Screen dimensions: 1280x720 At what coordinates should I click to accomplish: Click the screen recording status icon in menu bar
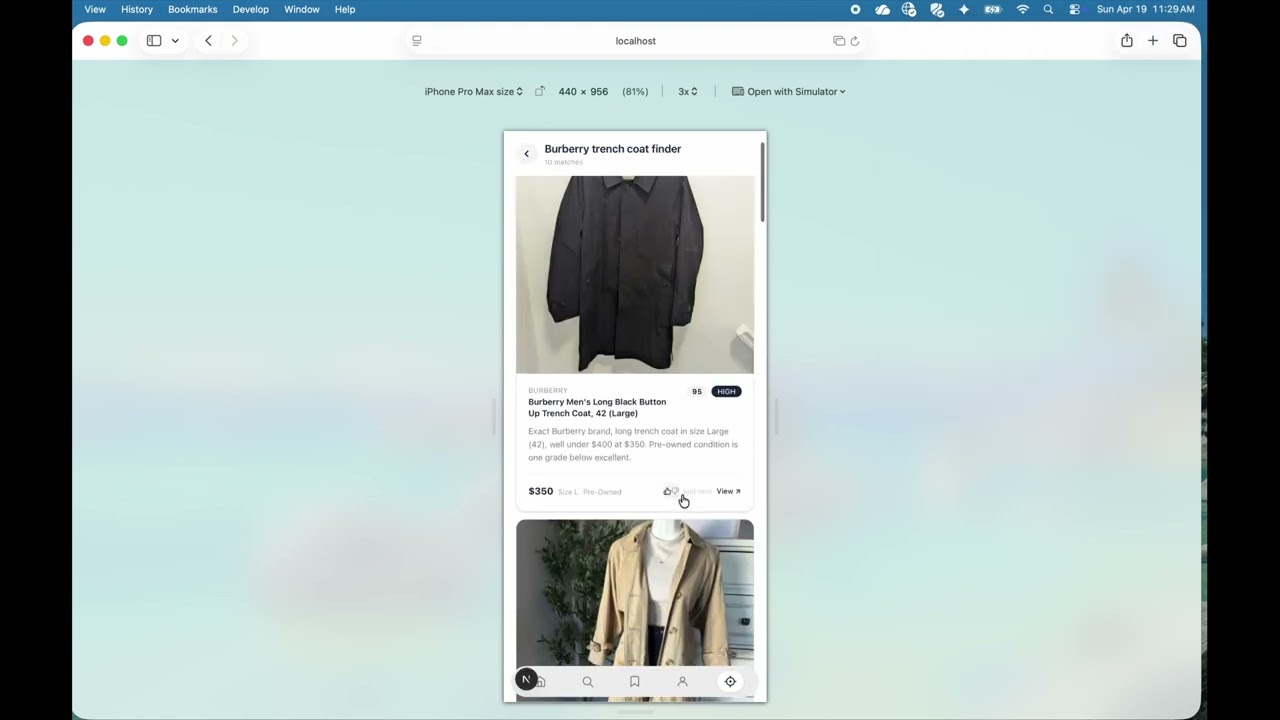point(855,9)
